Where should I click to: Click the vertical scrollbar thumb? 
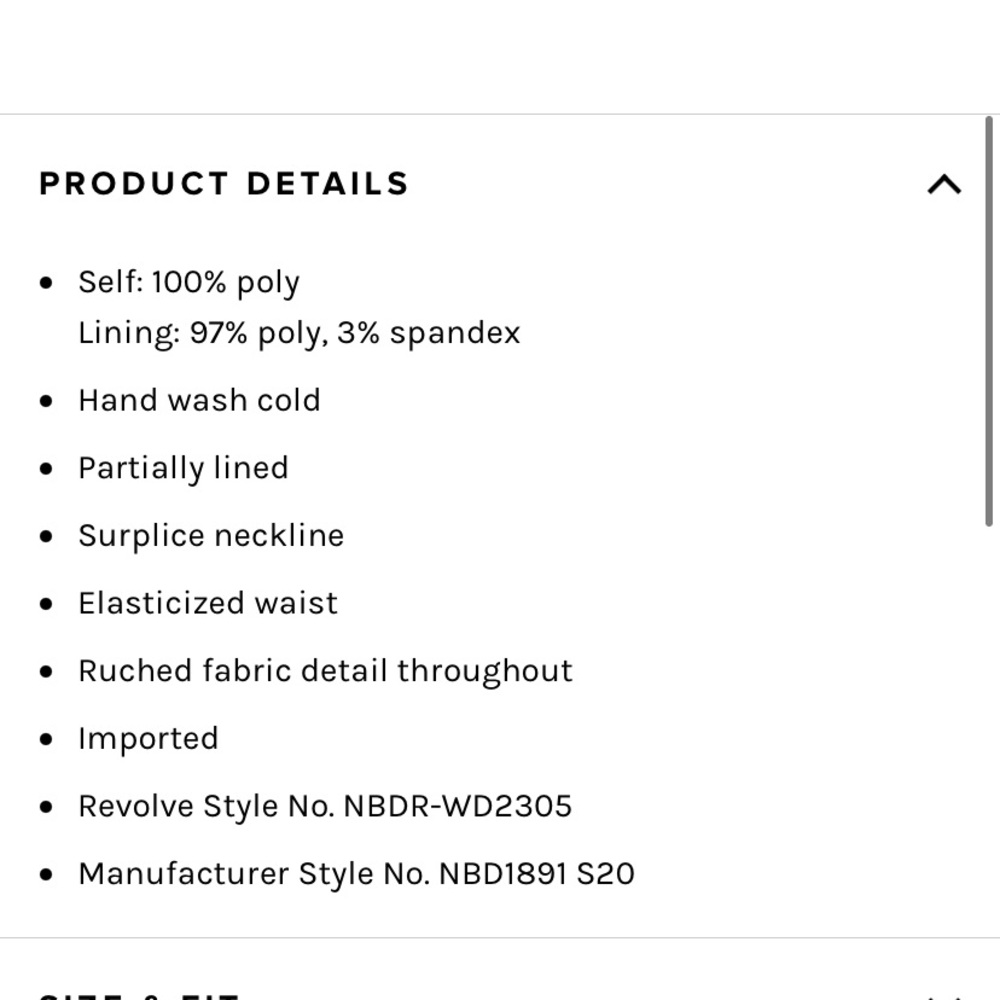point(989,321)
